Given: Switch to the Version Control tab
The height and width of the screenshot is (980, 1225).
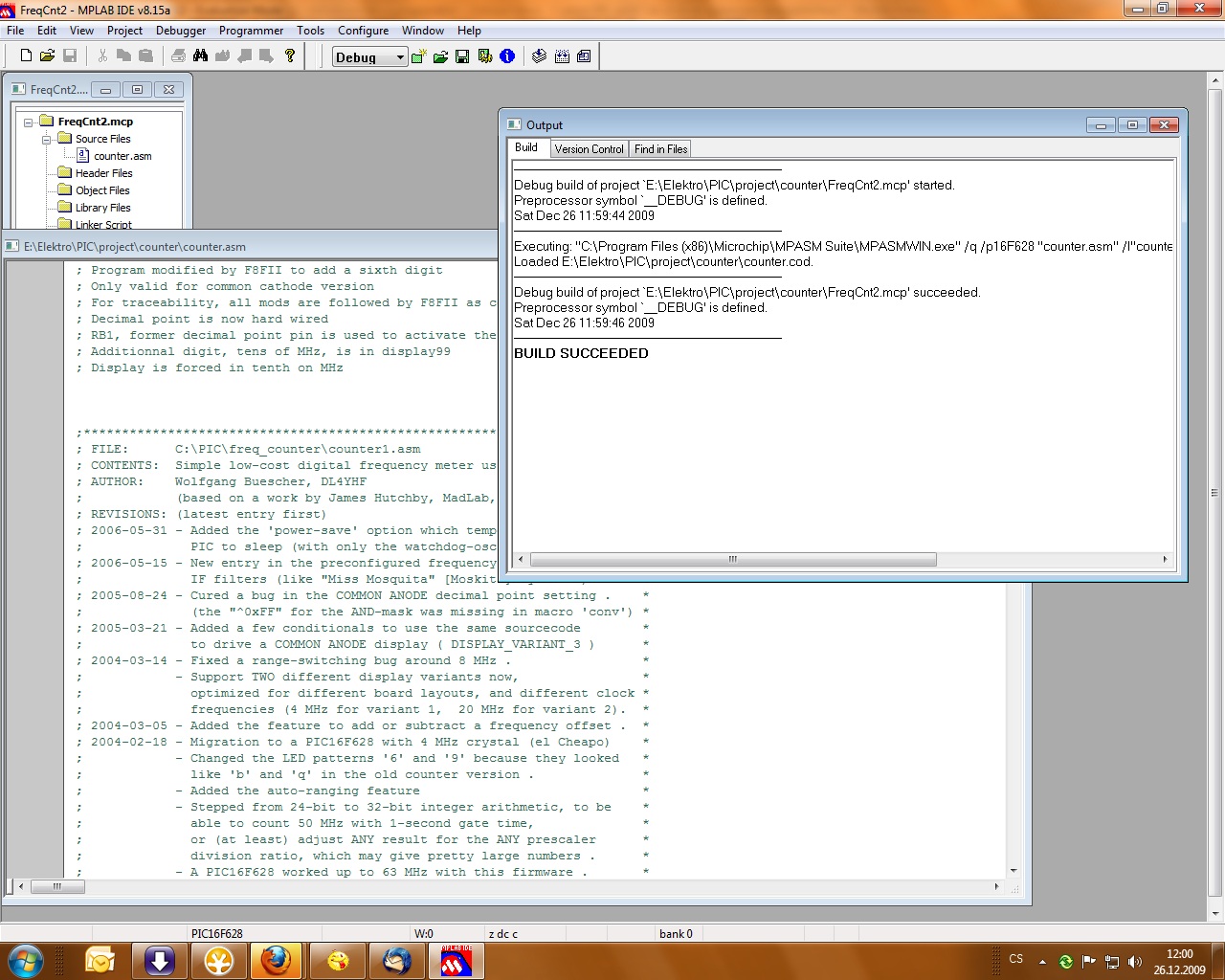Looking at the screenshot, I should tap(589, 149).
